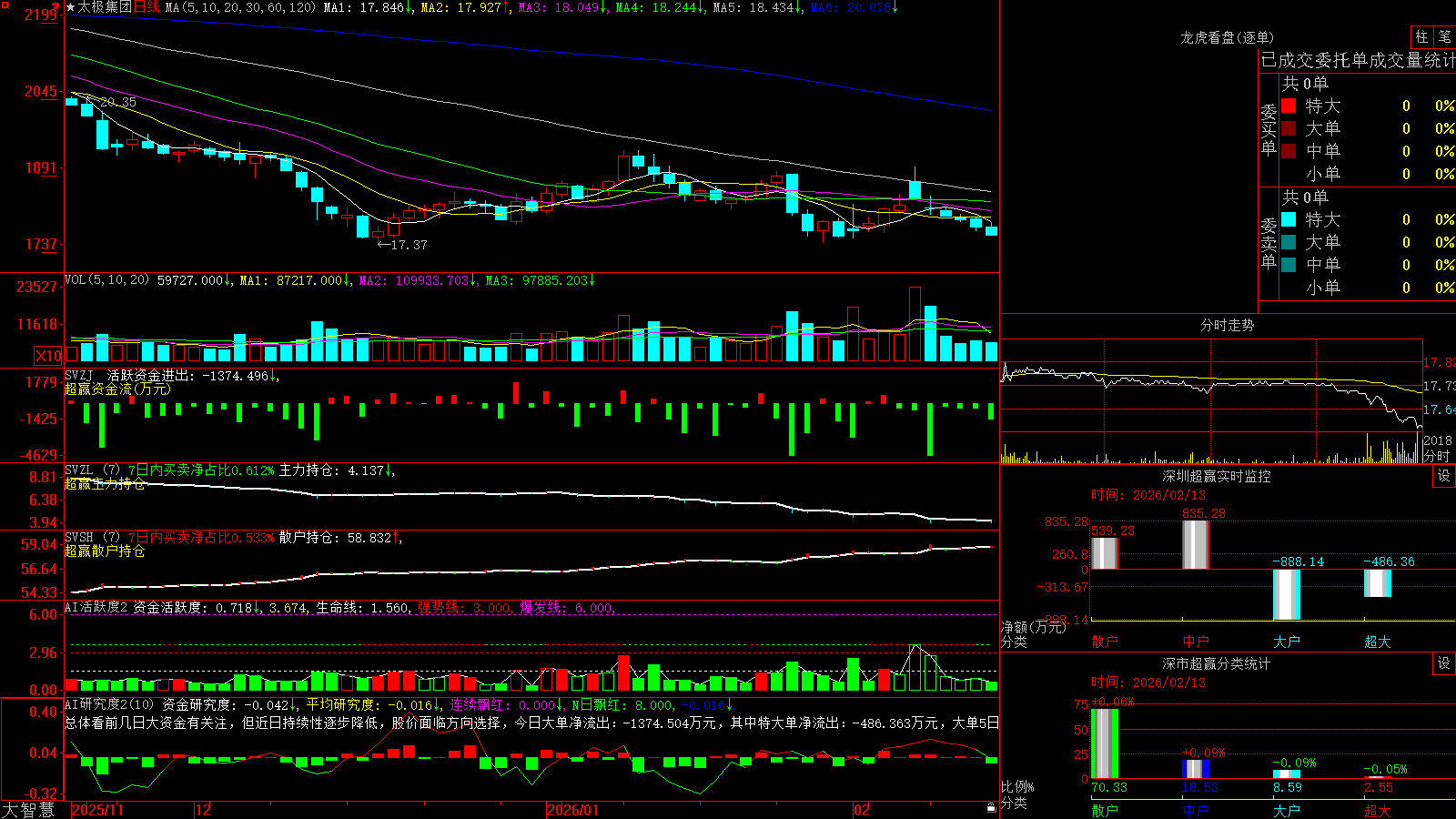Click the 中户 bar valued 835.28
The height and width of the screenshot is (819, 1456).
1196,545
